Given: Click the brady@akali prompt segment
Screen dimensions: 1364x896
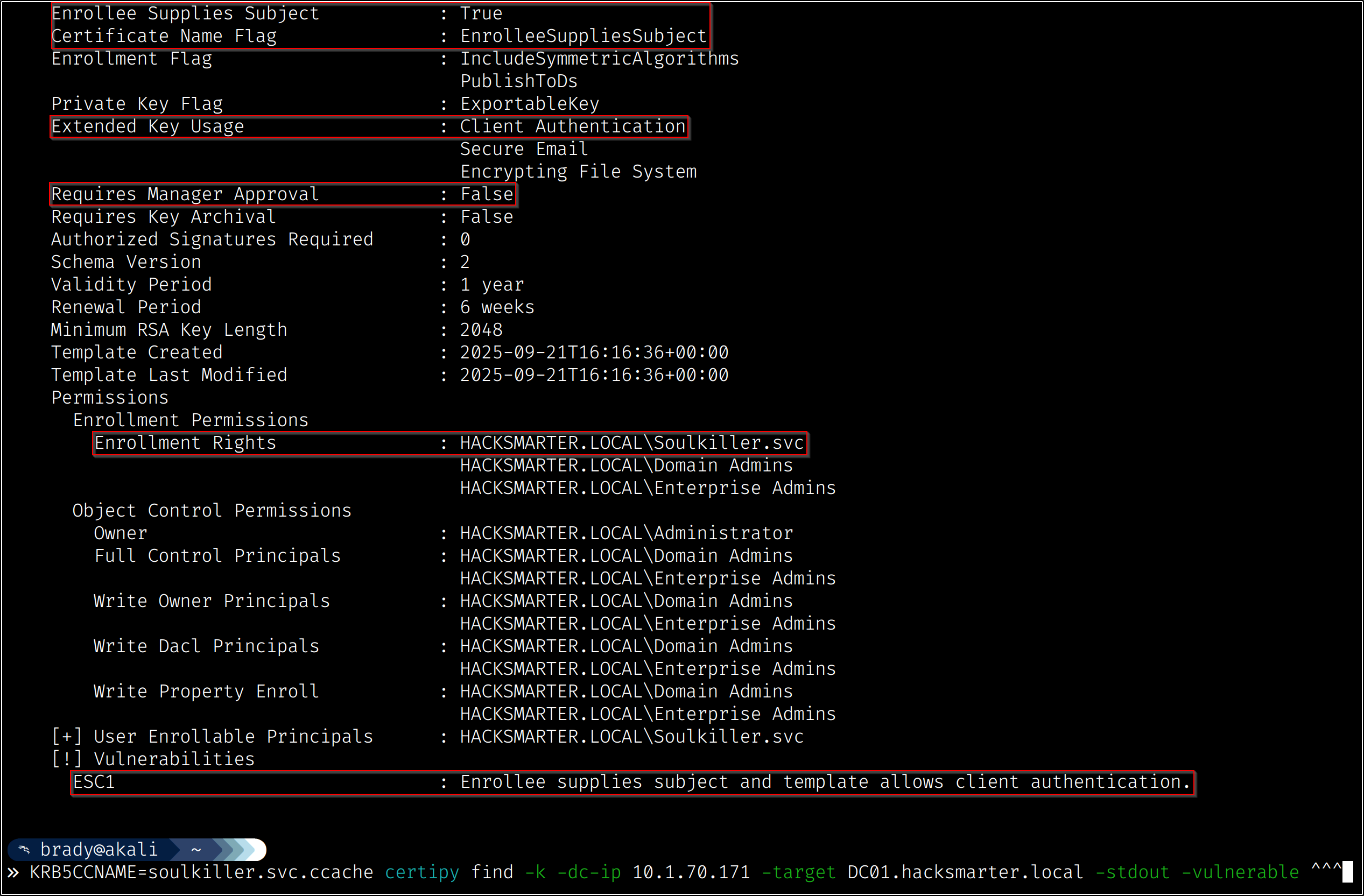Looking at the screenshot, I should pos(99,850).
